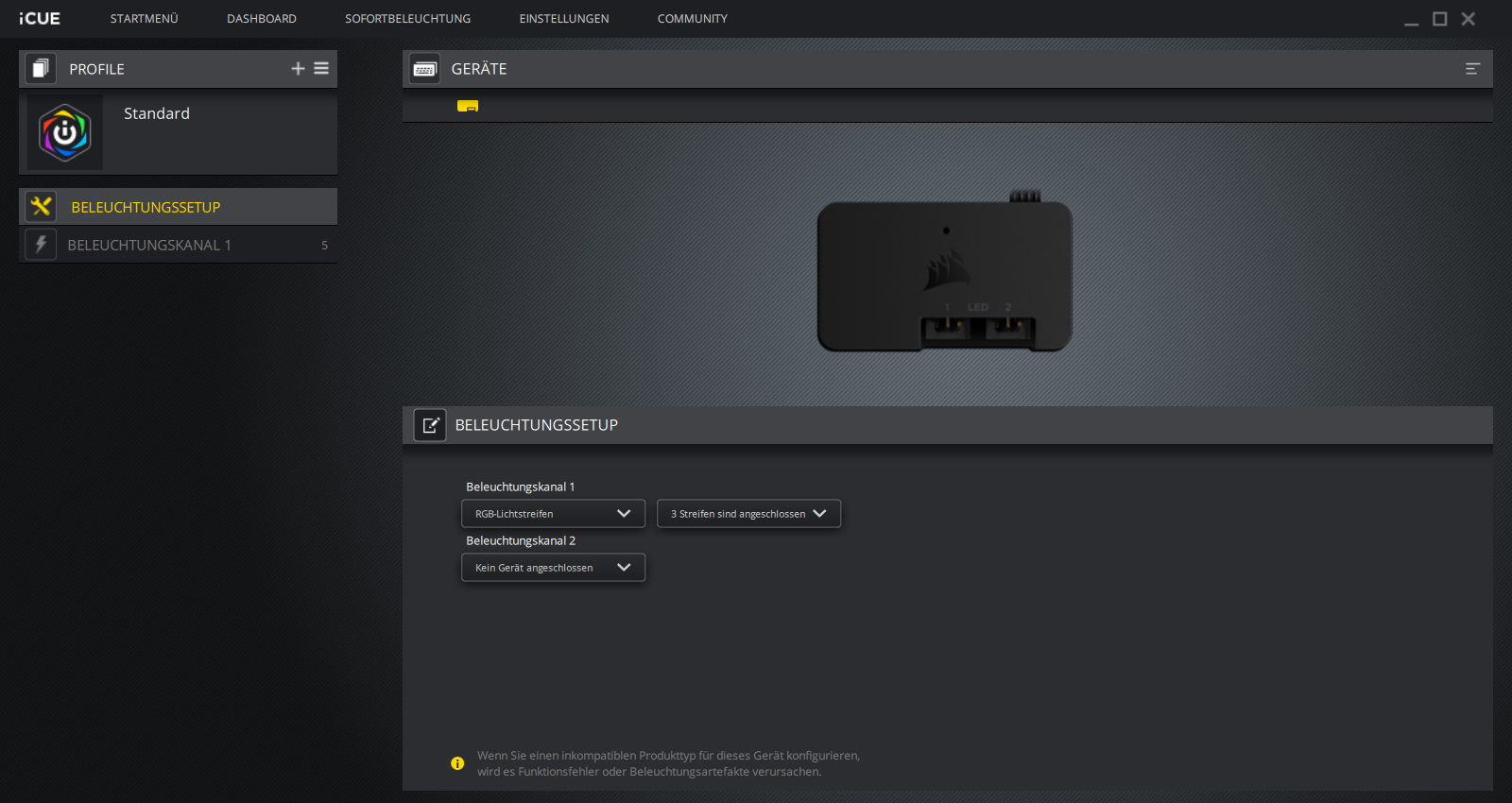The height and width of the screenshot is (803, 1512).
Task: Open 'Kein Gerät angeschlossen' dropdown for Kanal 2
Action: (553, 568)
